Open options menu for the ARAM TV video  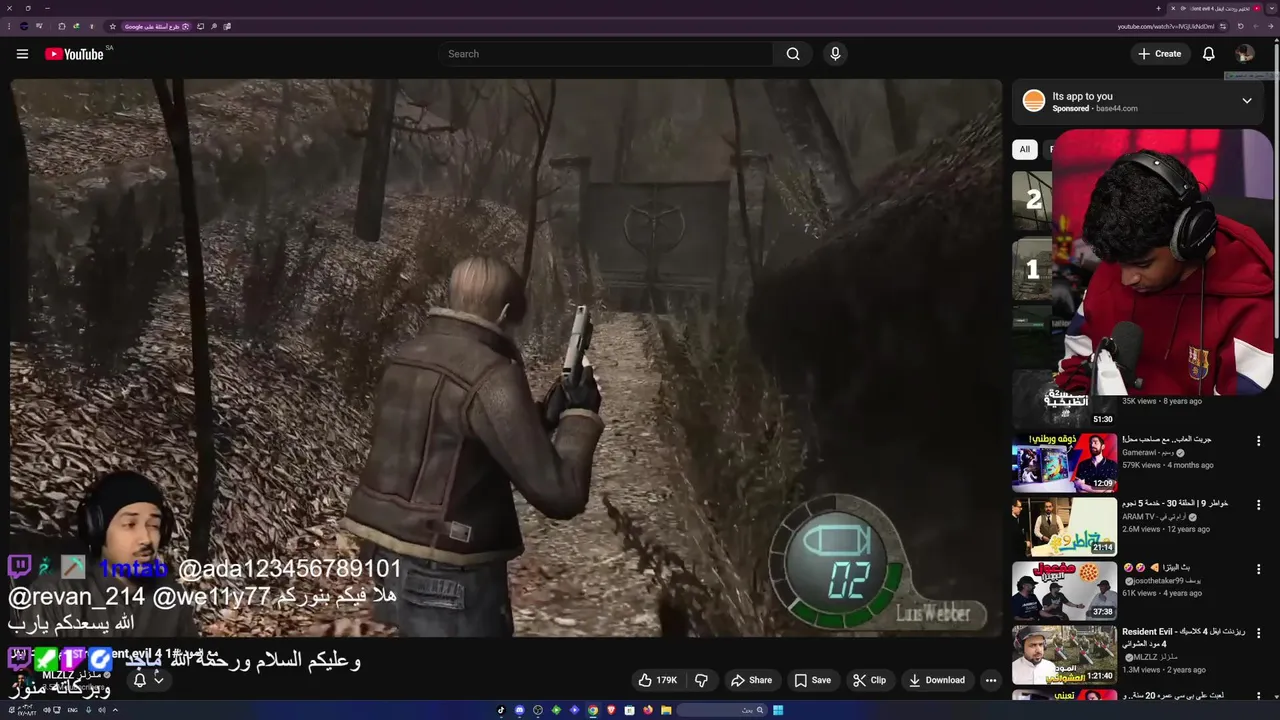click(x=1258, y=505)
